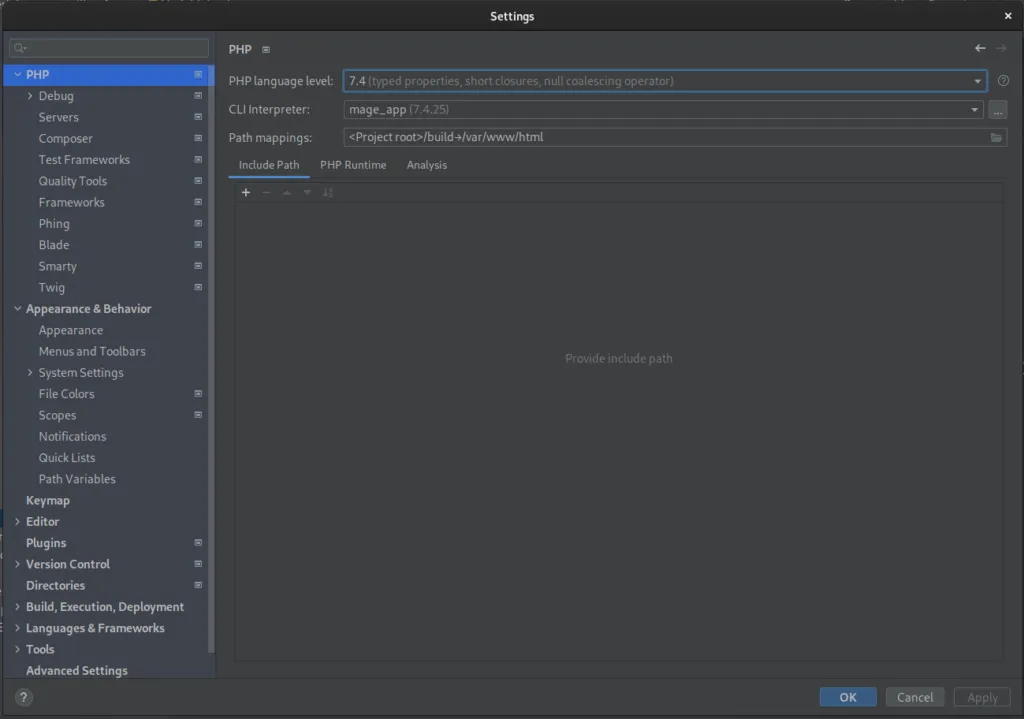
Task: Collapse the PHP settings tree
Action: coord(17,74)
